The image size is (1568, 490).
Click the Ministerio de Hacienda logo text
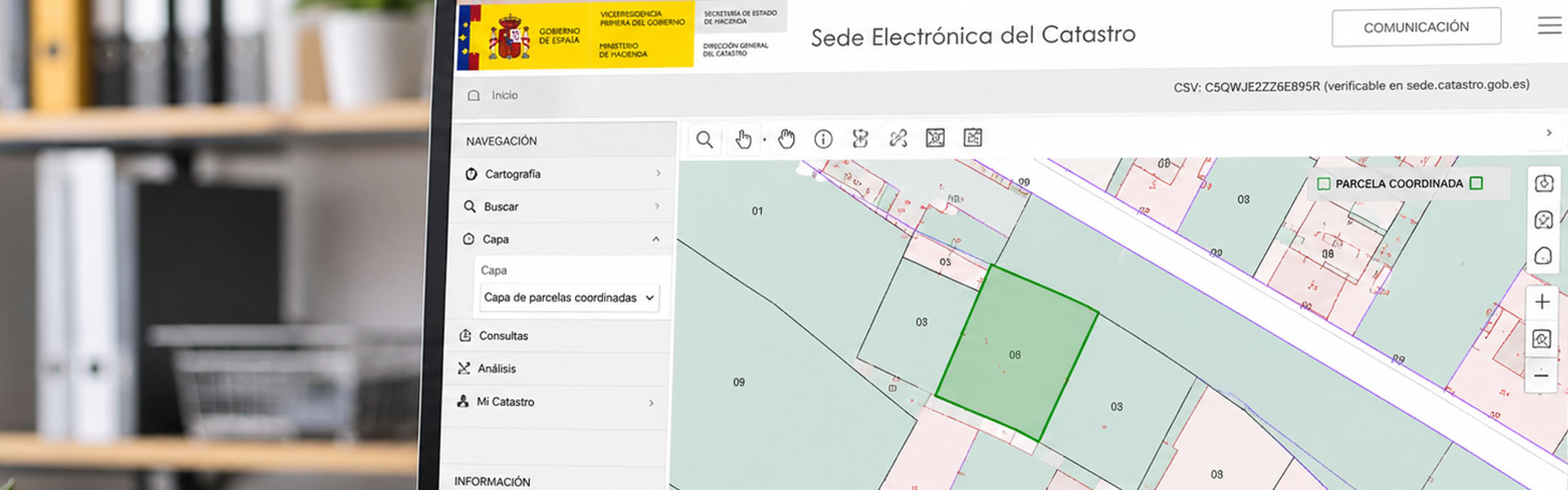pos(622,50)
